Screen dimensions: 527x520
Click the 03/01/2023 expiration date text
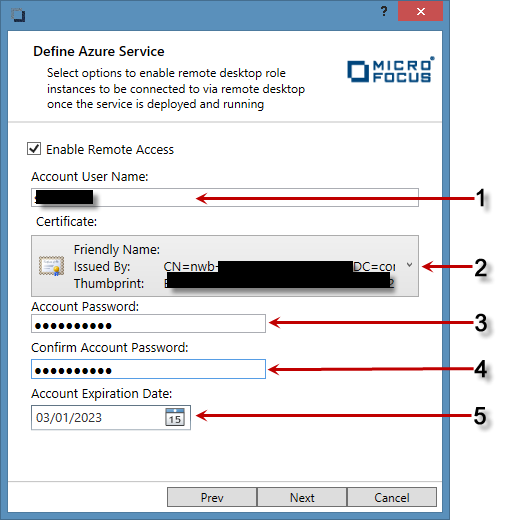[69, 418]
